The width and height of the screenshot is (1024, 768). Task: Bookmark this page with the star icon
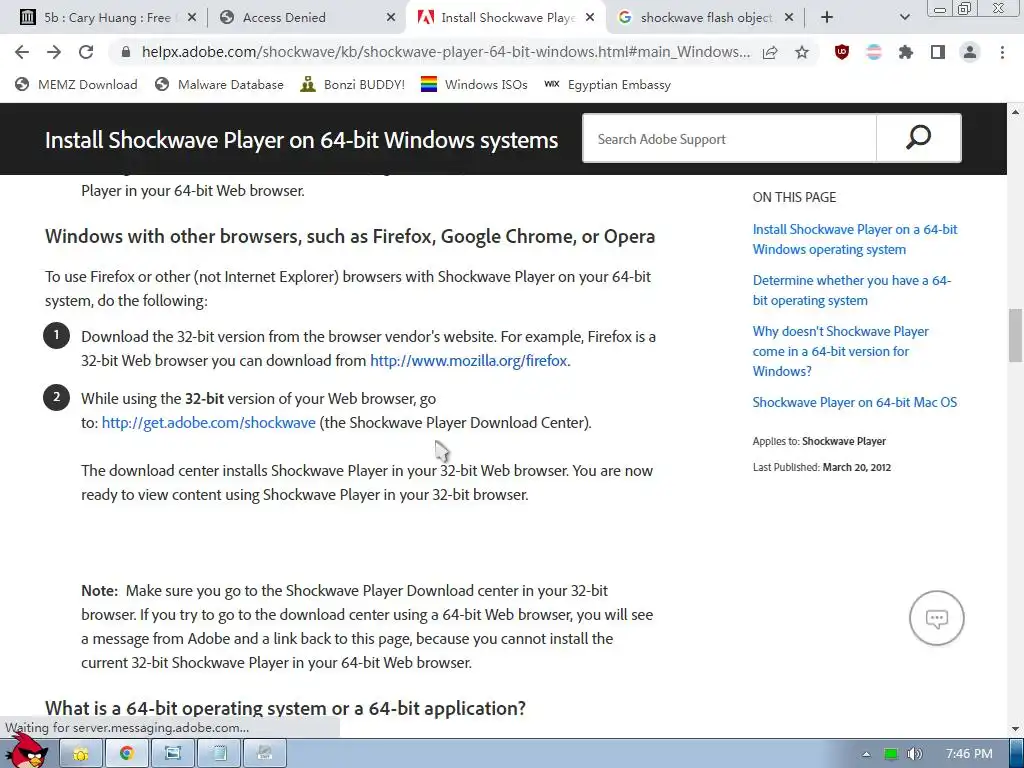point(802,52)
